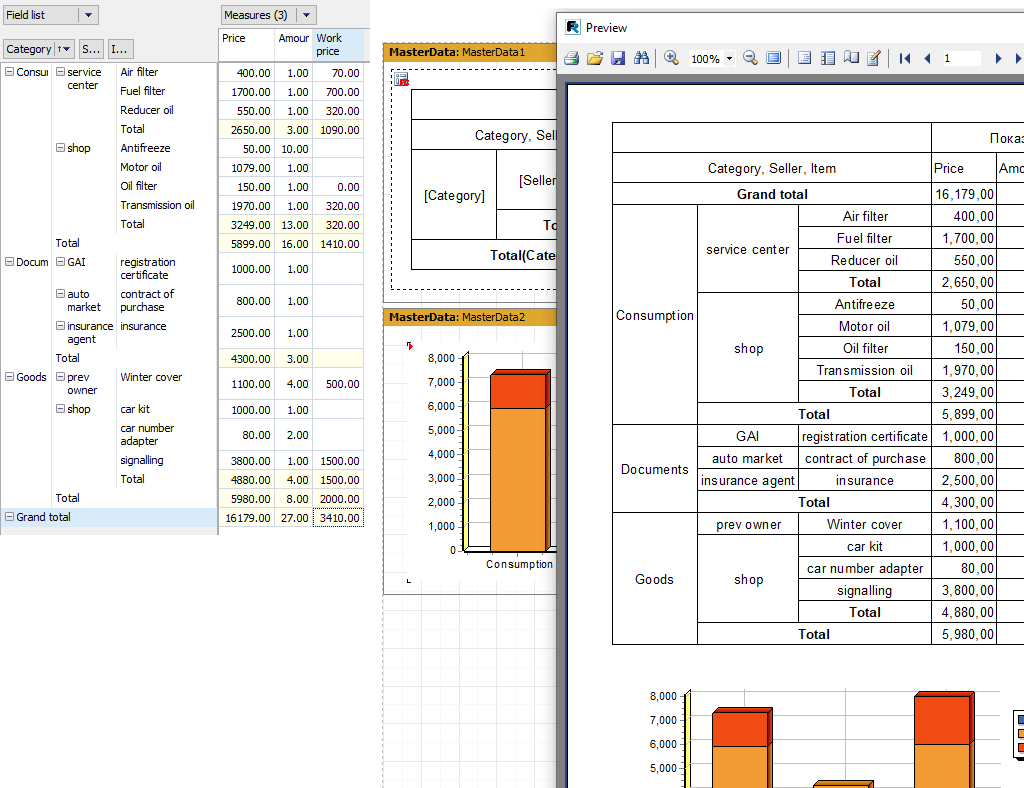Go to the previous preview page
Image resolution: width=1024 pixels, height=788 pixels.
[x=927, y=58]
